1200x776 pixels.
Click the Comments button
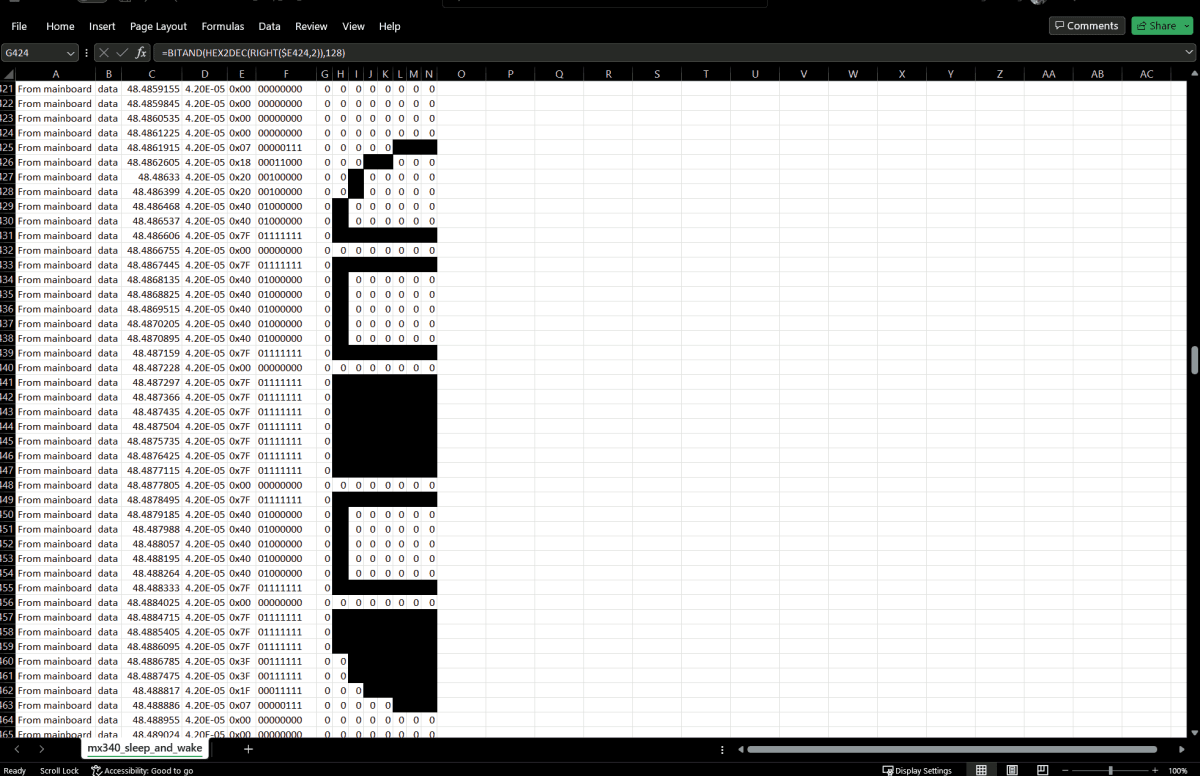[1086, 25]
